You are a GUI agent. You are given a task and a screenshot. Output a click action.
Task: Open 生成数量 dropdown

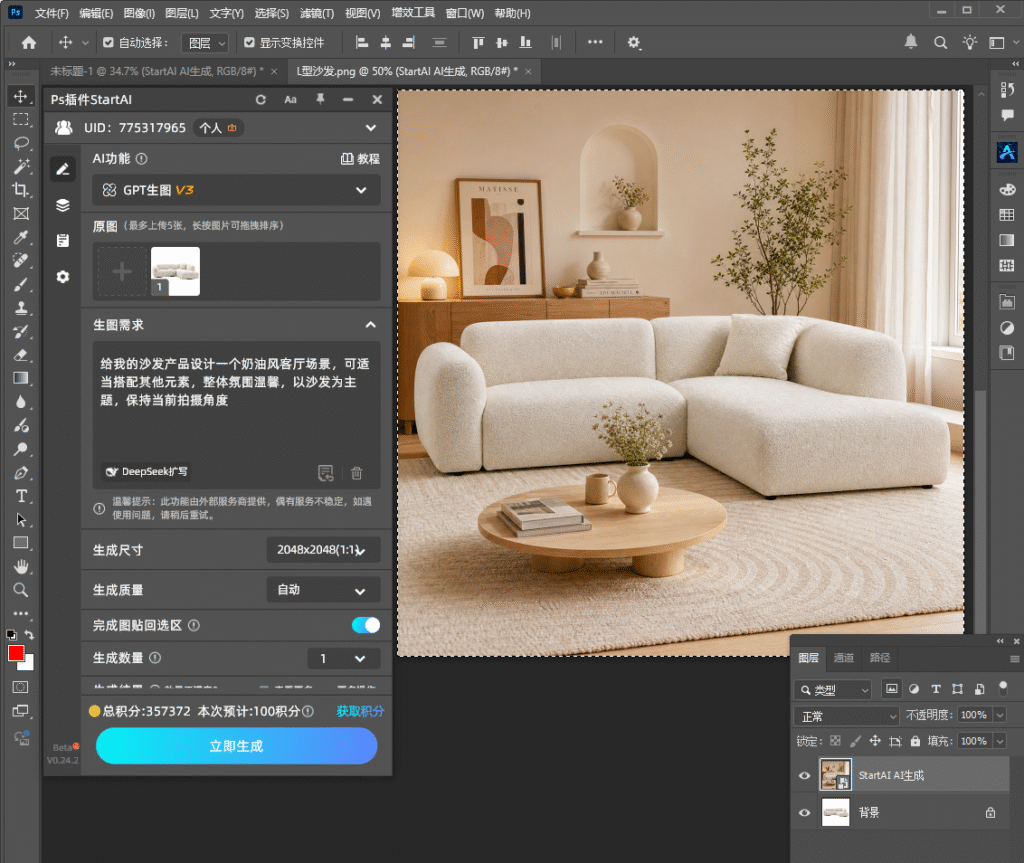coord(344,659)
